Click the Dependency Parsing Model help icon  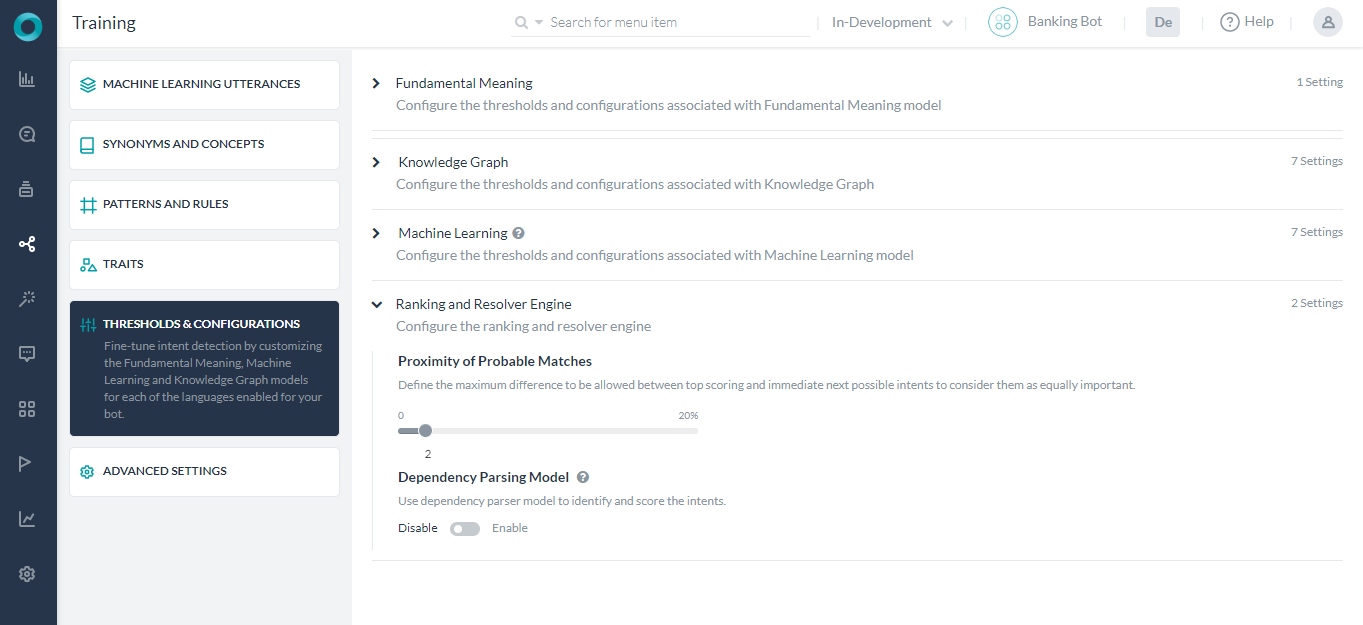(x=583, y=477)
